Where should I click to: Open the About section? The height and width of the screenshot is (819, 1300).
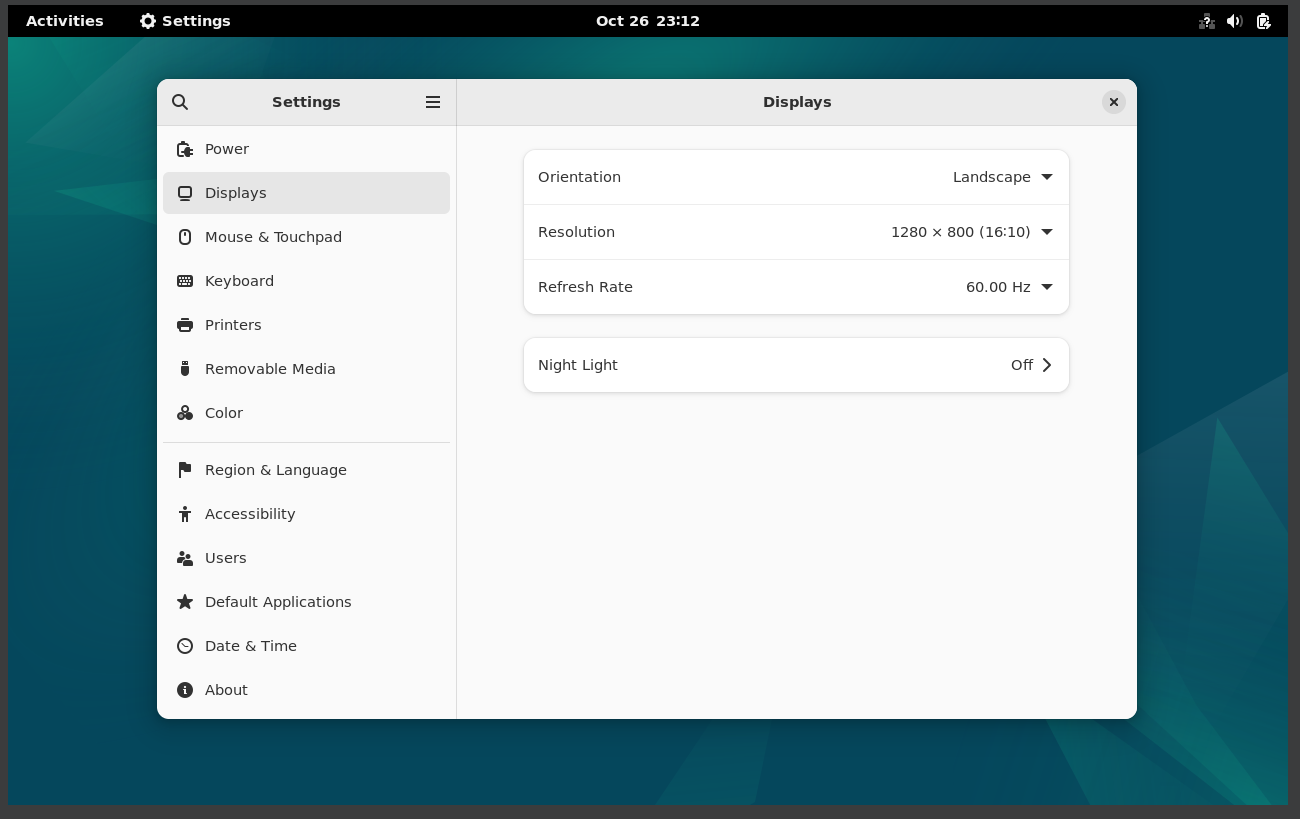pos(185,690)
